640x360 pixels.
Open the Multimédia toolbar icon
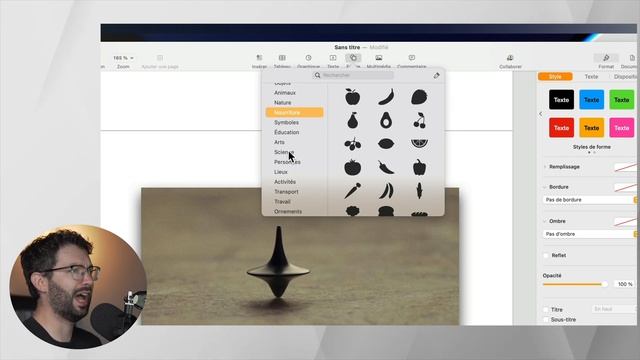pos(379,58)
